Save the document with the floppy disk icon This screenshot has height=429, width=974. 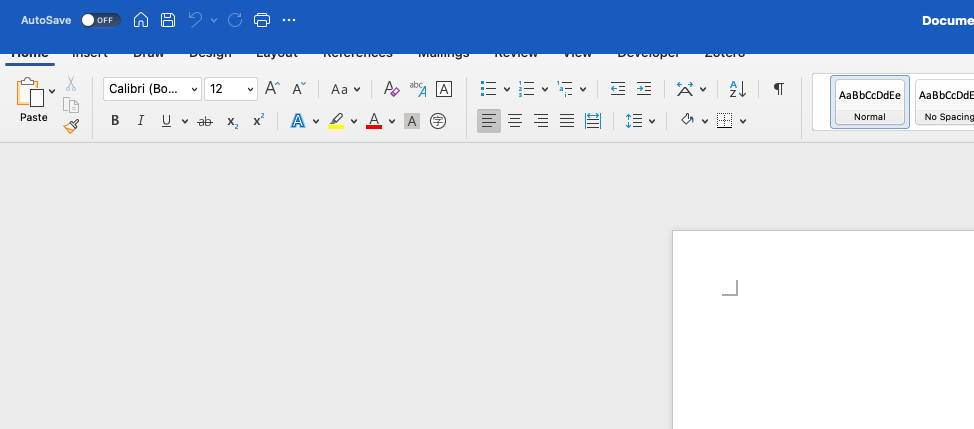(168, 20)
